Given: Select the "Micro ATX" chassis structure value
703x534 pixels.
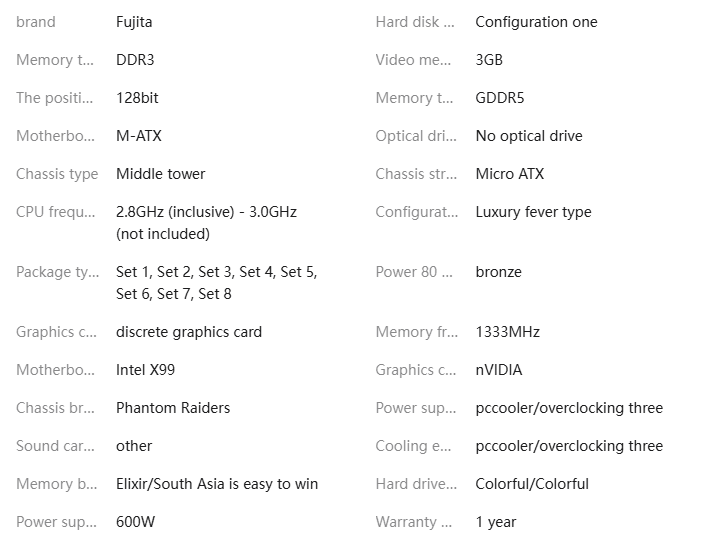Looking at the screenshot, I should point(509,174).
